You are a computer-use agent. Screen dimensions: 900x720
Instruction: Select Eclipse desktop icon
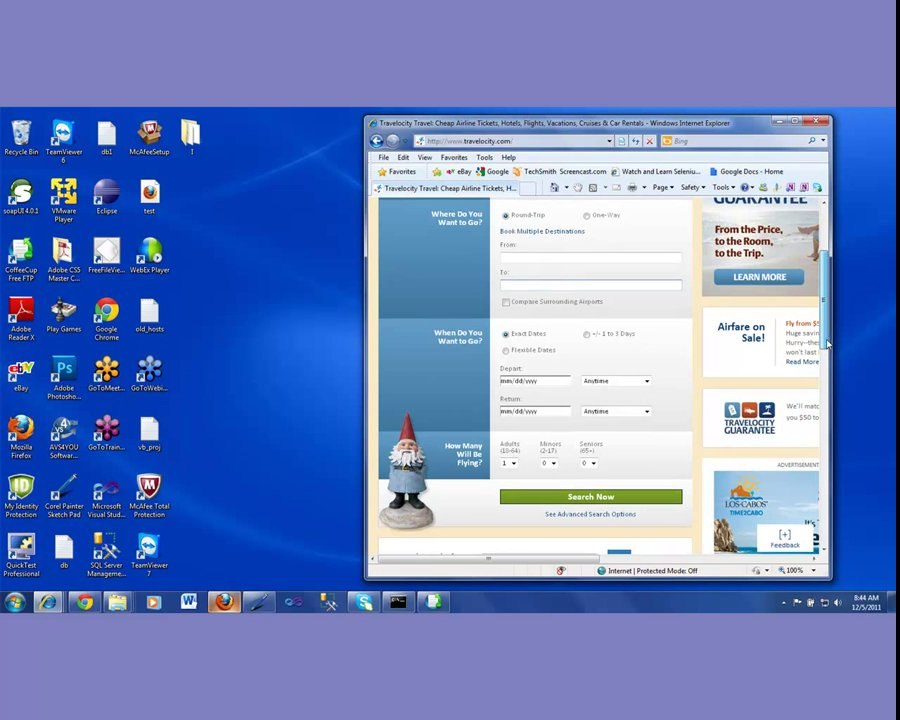107,196
